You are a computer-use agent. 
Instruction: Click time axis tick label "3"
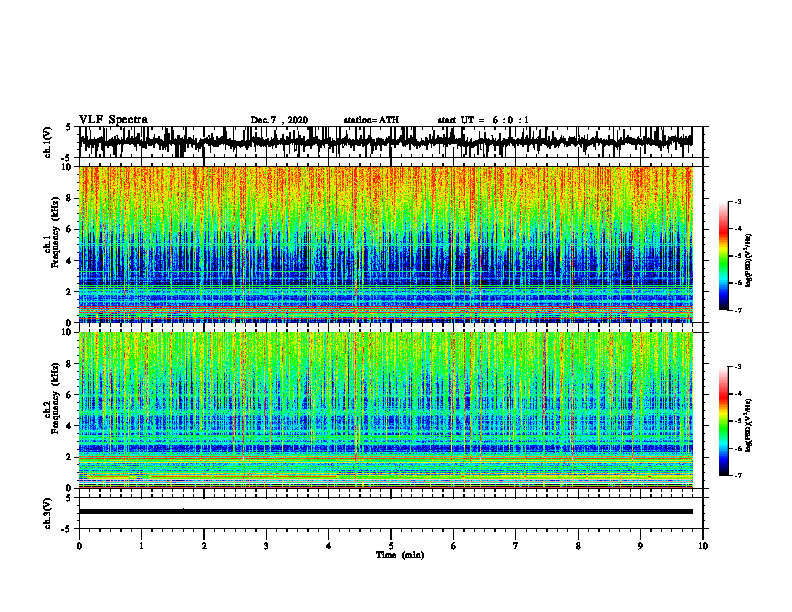click(266, 546)
